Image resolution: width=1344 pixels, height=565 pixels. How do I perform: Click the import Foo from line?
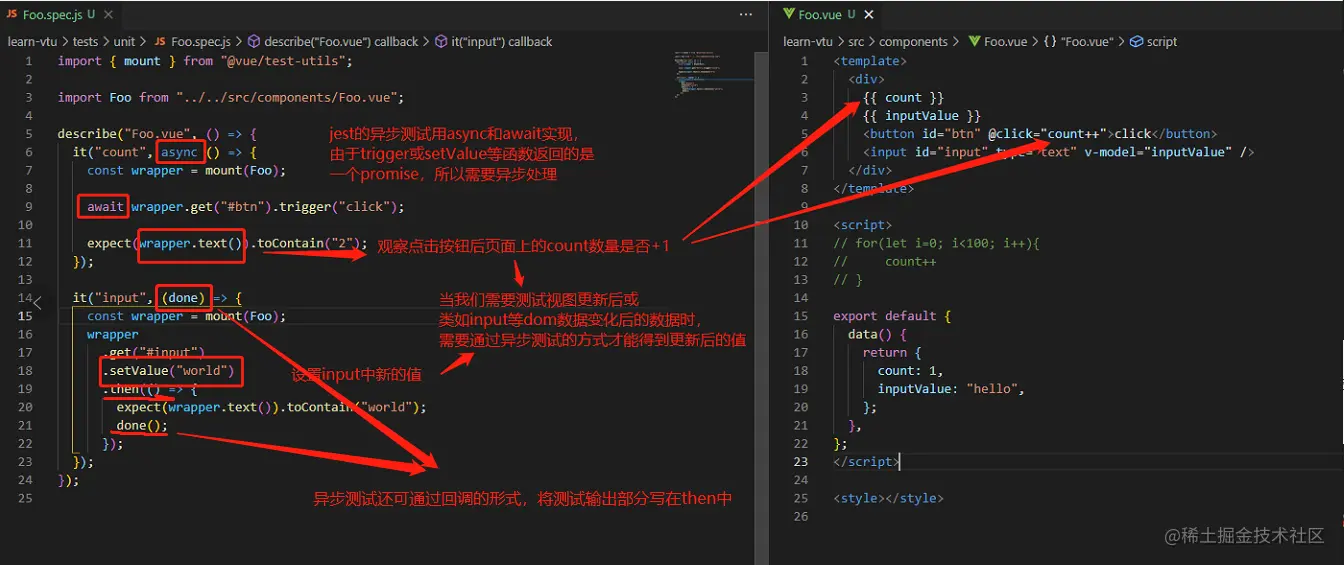click(230, 98)
